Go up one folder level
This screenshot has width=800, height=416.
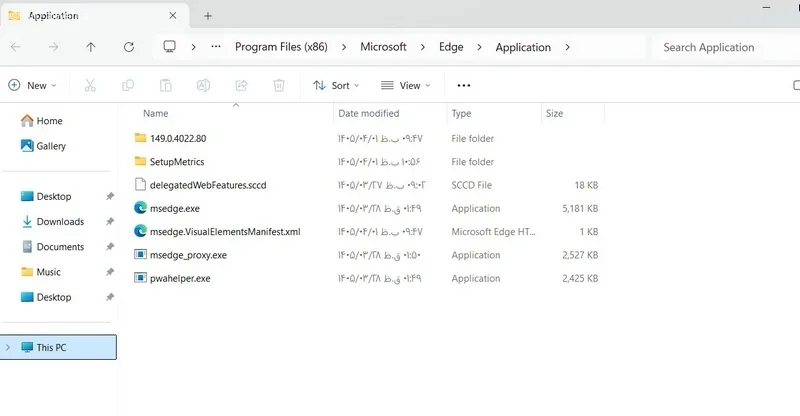(x=91, y=47)
